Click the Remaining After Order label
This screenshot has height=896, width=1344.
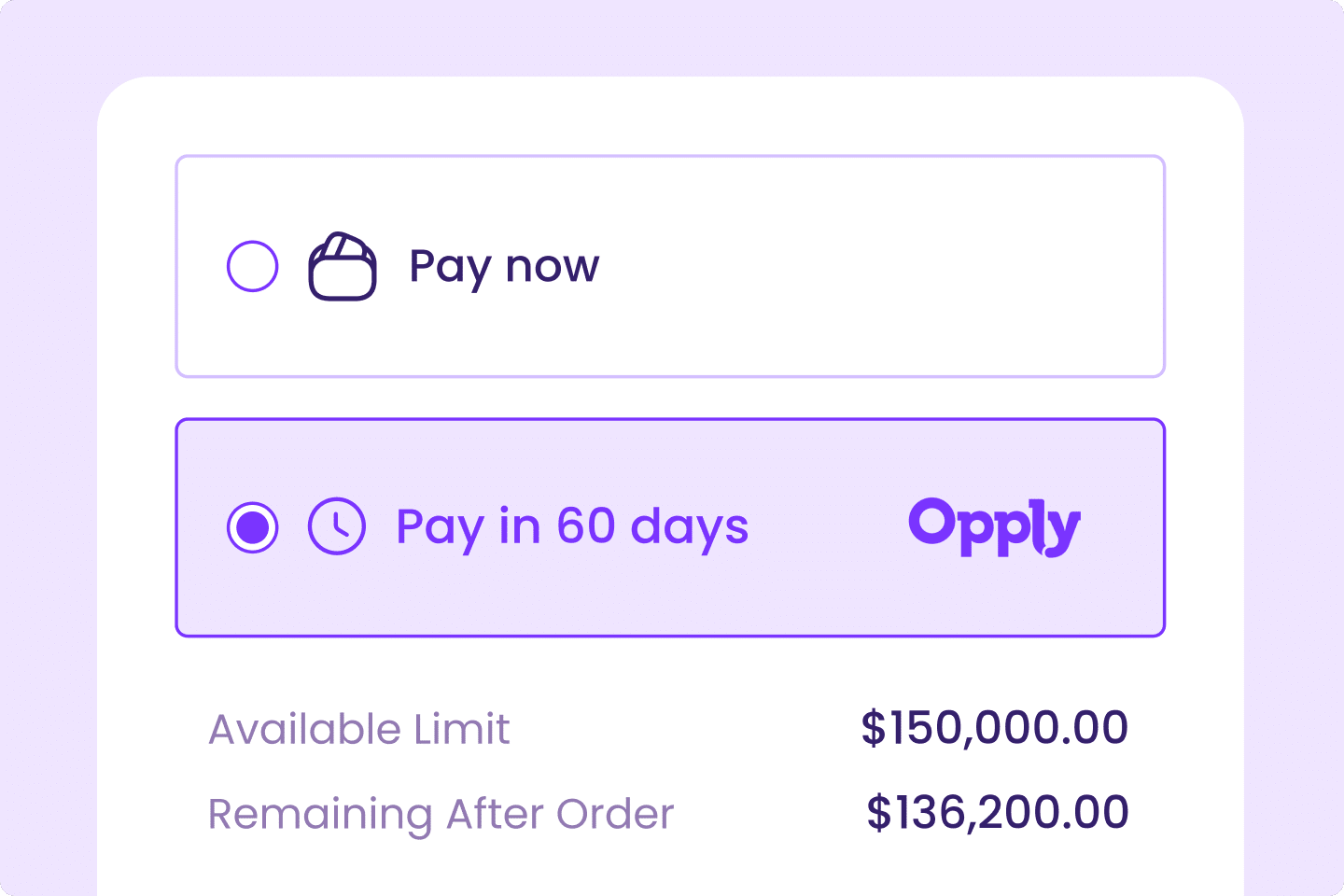coord(441,815)
